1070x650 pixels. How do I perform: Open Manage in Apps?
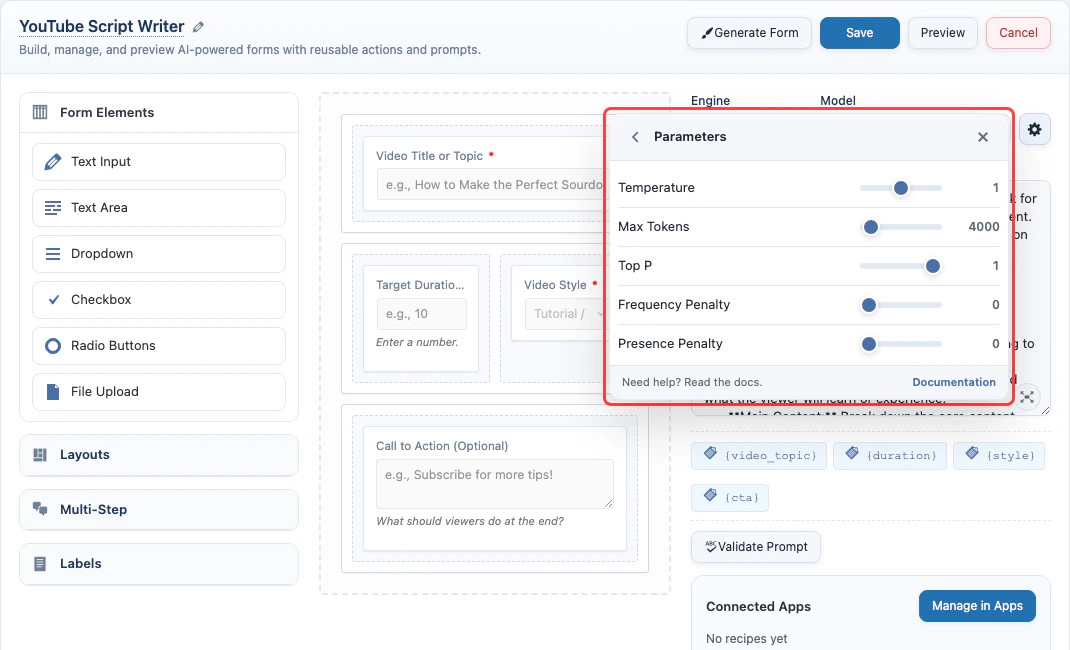click(977, 606)
